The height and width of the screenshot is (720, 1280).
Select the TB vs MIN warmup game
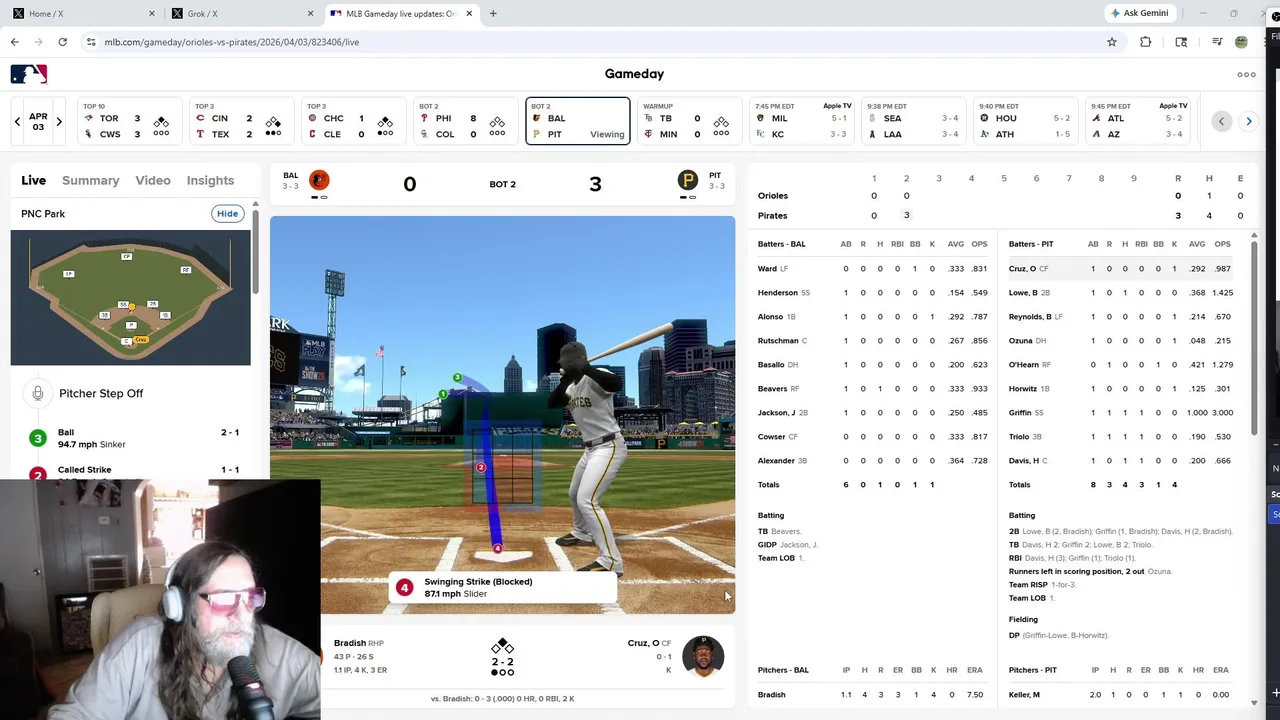(690, 121)
